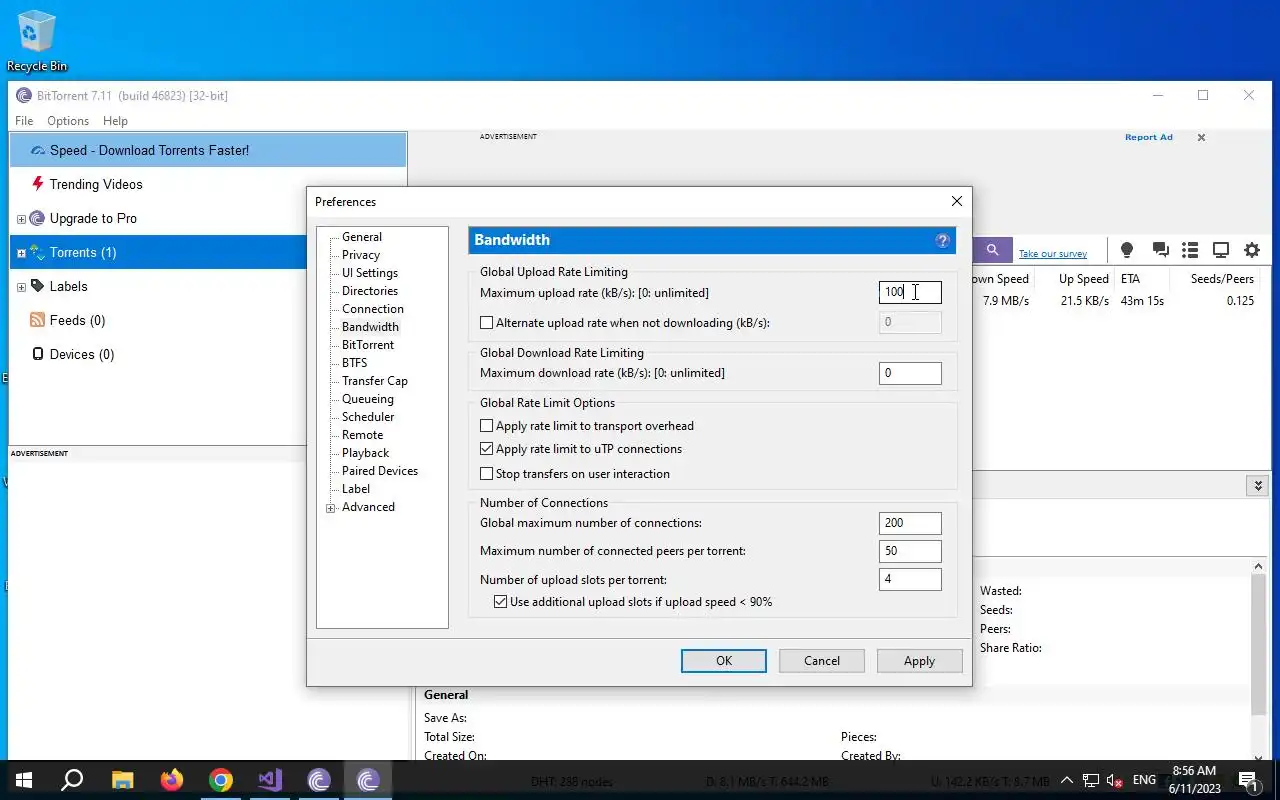1280x800 pixels.
Task: Click the Devices phone icon
Action: [38, 354]
